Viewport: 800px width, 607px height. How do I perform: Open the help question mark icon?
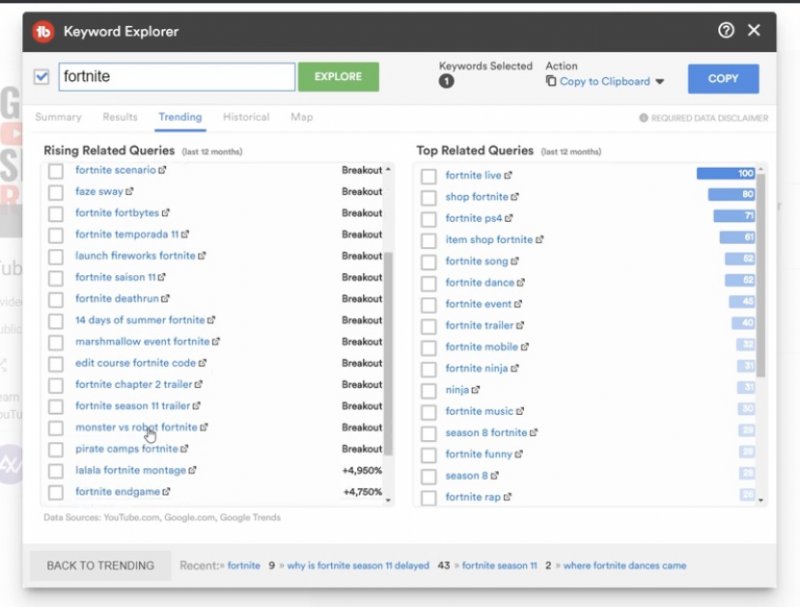point(726,31)
